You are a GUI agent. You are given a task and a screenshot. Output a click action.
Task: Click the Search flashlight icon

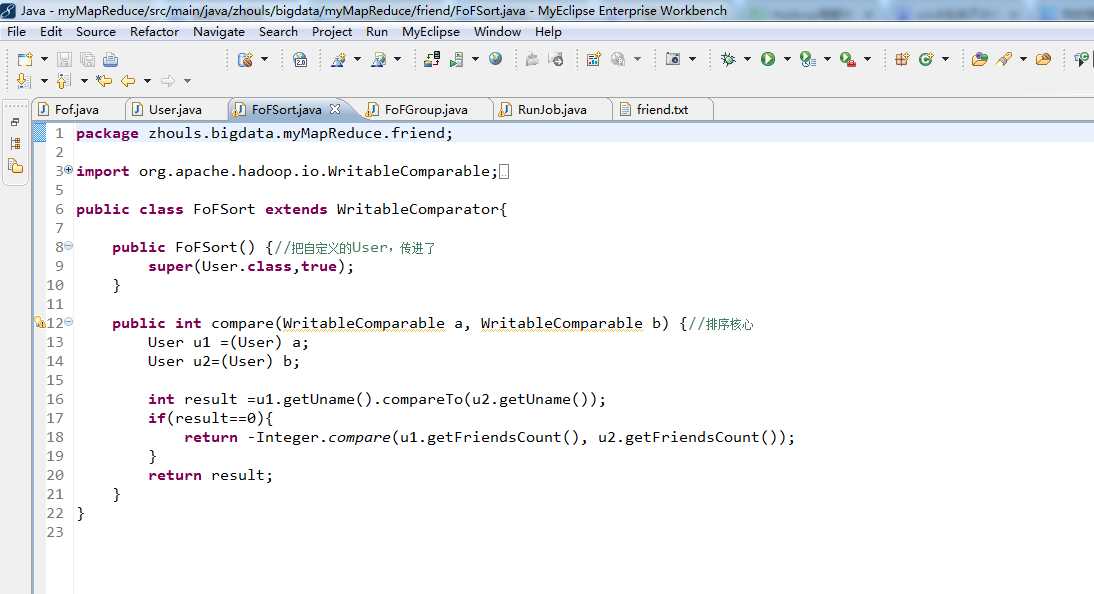(1005, 59)
